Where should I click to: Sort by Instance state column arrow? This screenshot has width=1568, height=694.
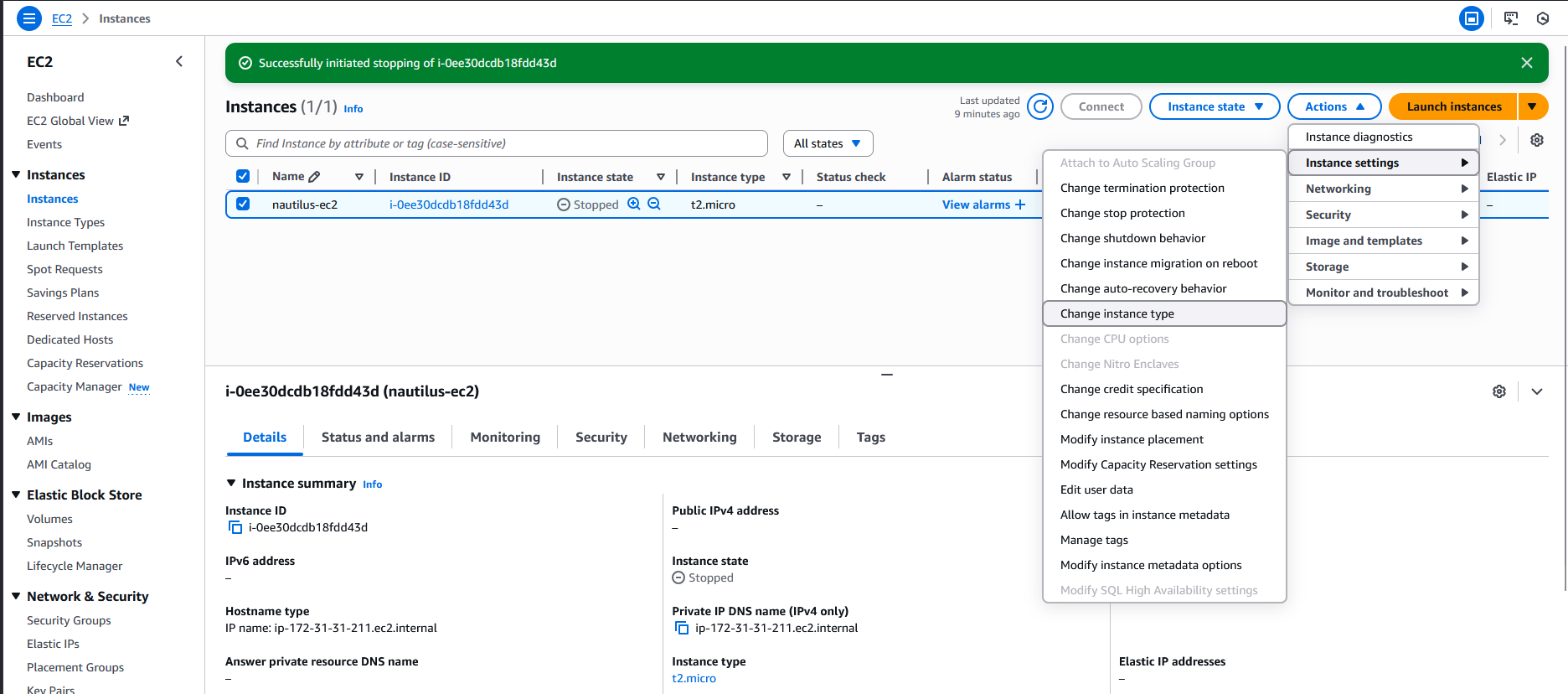661,177
